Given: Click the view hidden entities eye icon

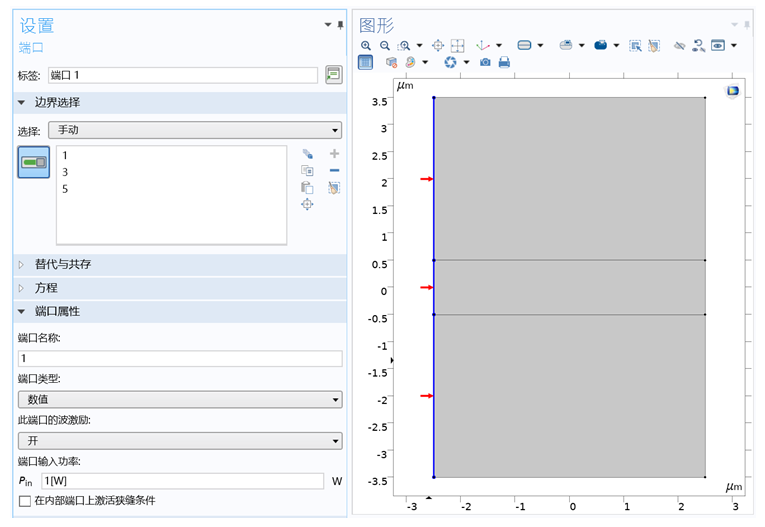Looking at the screenshot, I should (x=718, y=45).
